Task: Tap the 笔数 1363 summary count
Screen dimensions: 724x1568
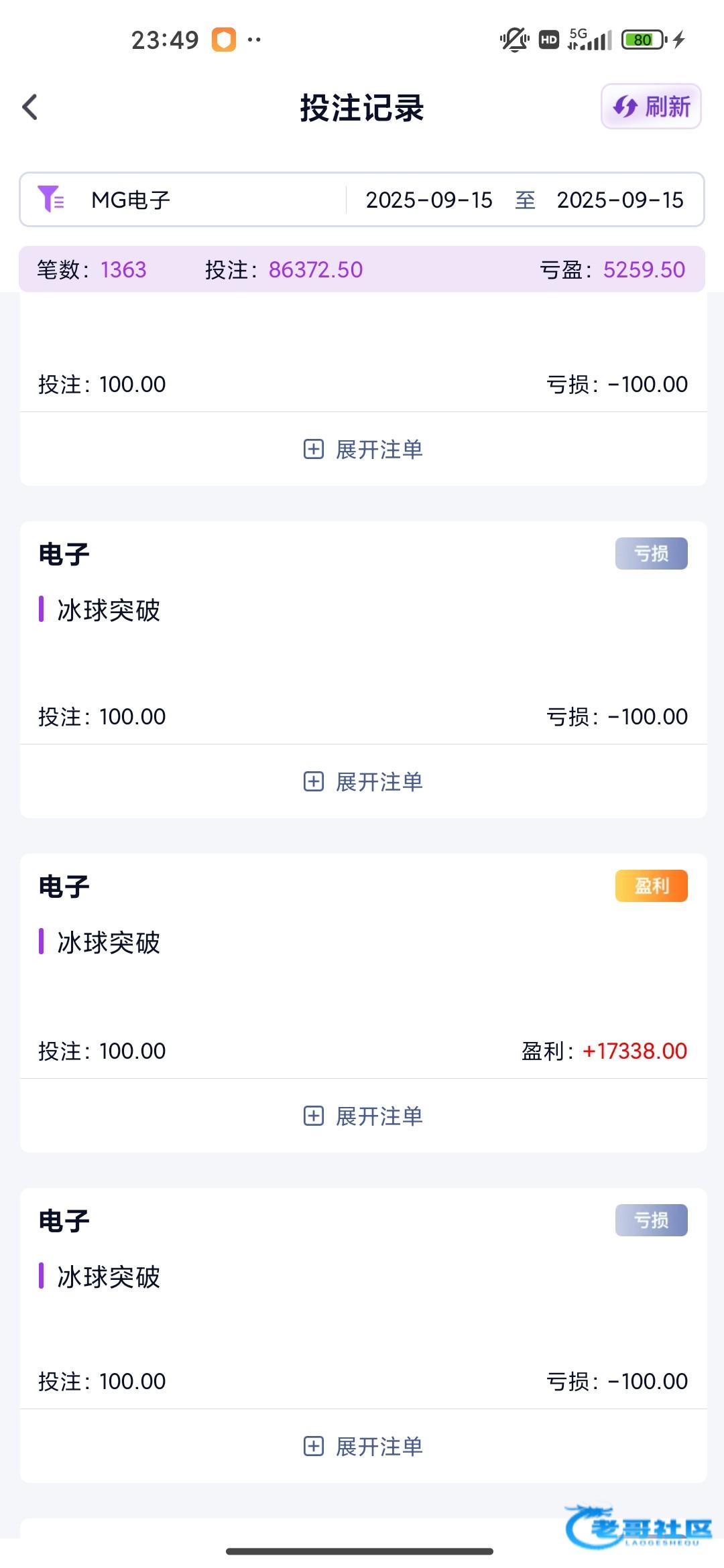Action: click(92, 269)
